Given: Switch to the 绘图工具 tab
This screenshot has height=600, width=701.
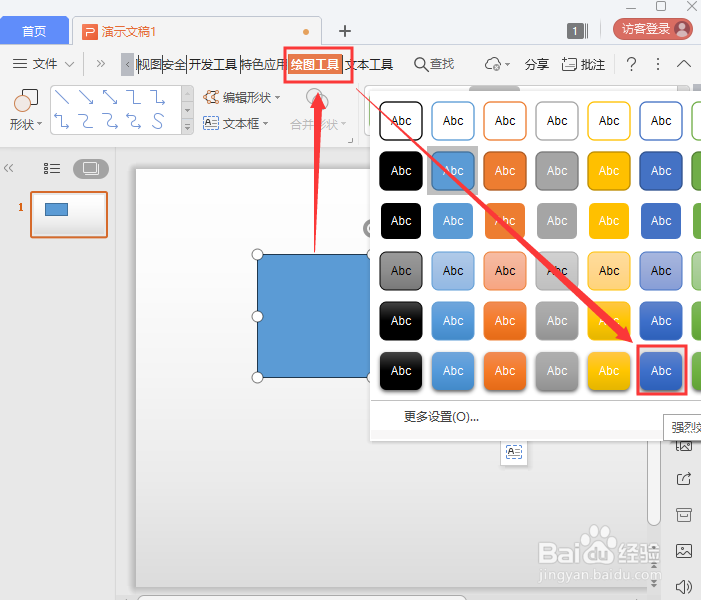Looking at the screenshot, I should [x=315, y=65].
